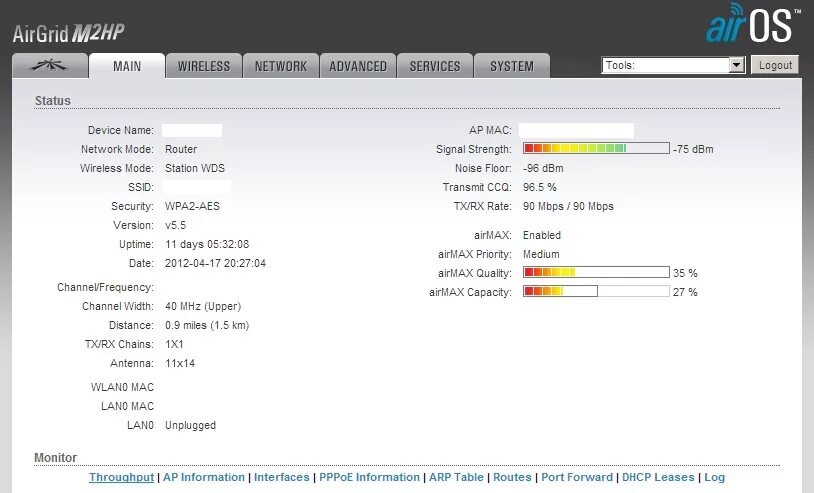Image resolution: width=814 pixels, height=493 pixels.
Task: Select the '27 %' airMAX Capacity value
Action: 685,292
